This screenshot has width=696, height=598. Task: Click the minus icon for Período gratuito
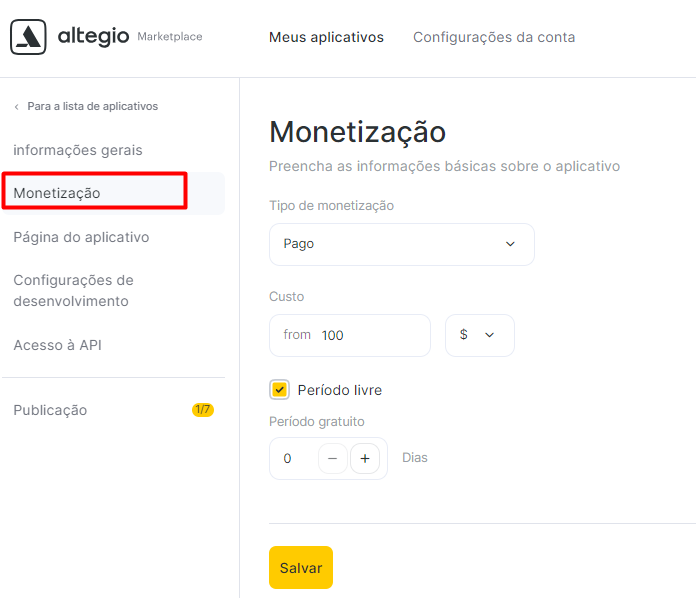pos(332,458)
